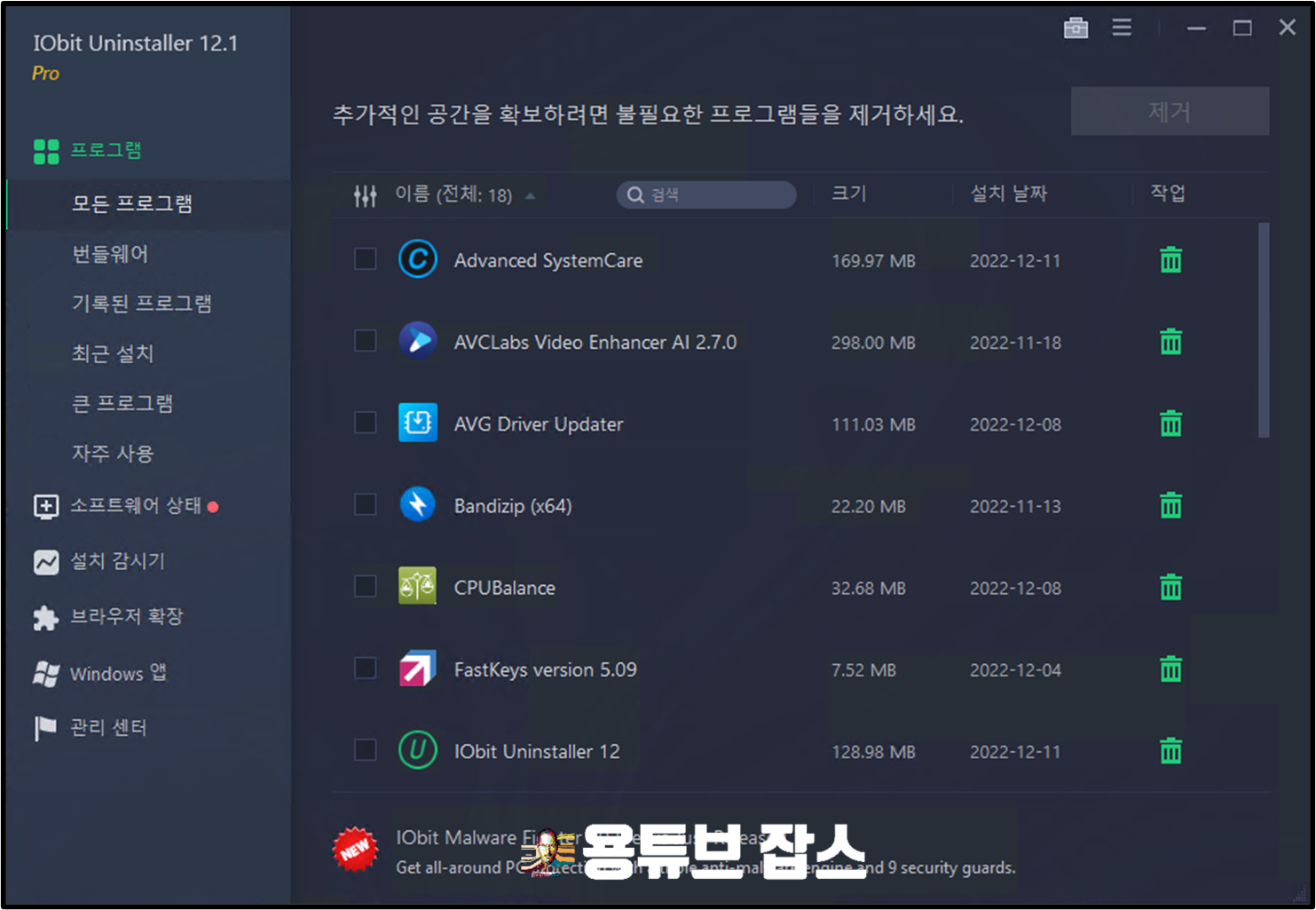The width and height of the screenshot is (1316, 910).
Task: Click the 관리 센터 flag icon
Action: pos(45,729)
